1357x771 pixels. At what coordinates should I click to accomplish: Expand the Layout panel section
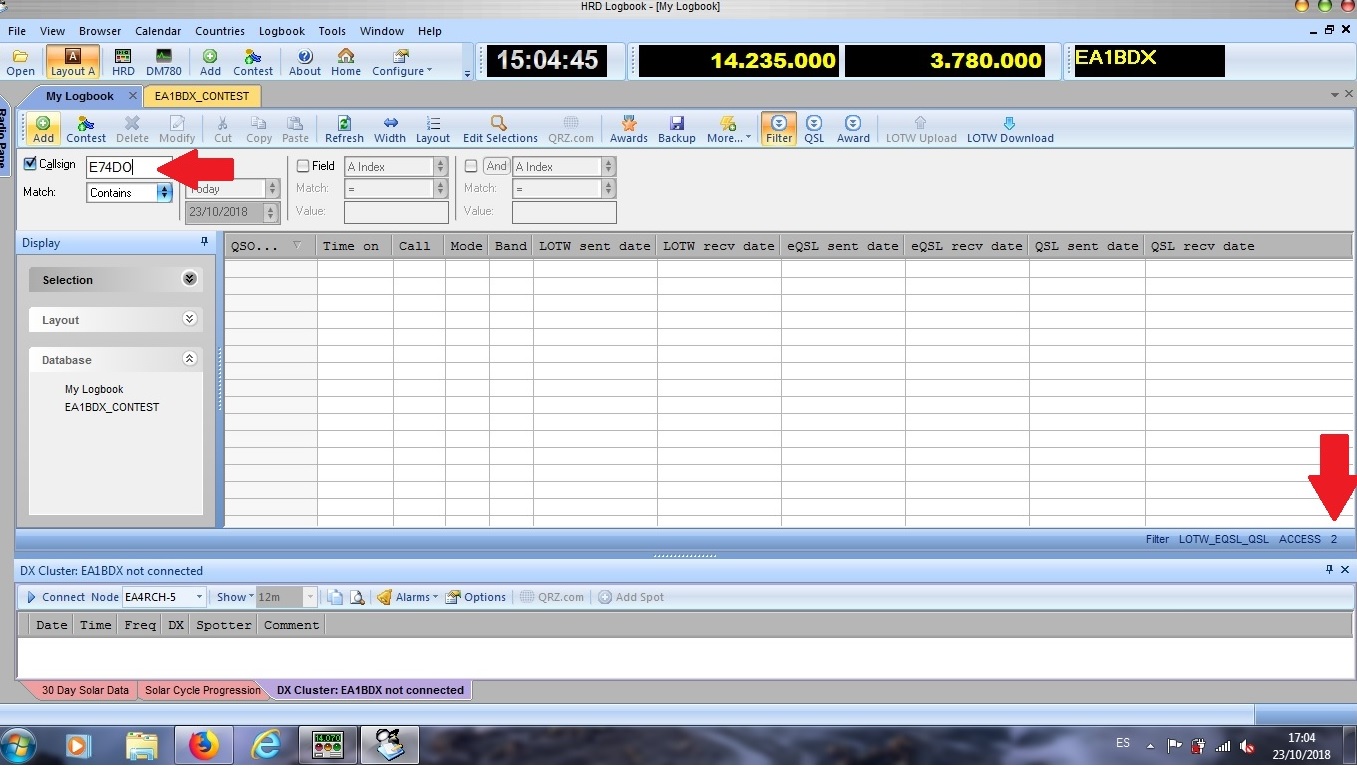click(x=189, y=319)
